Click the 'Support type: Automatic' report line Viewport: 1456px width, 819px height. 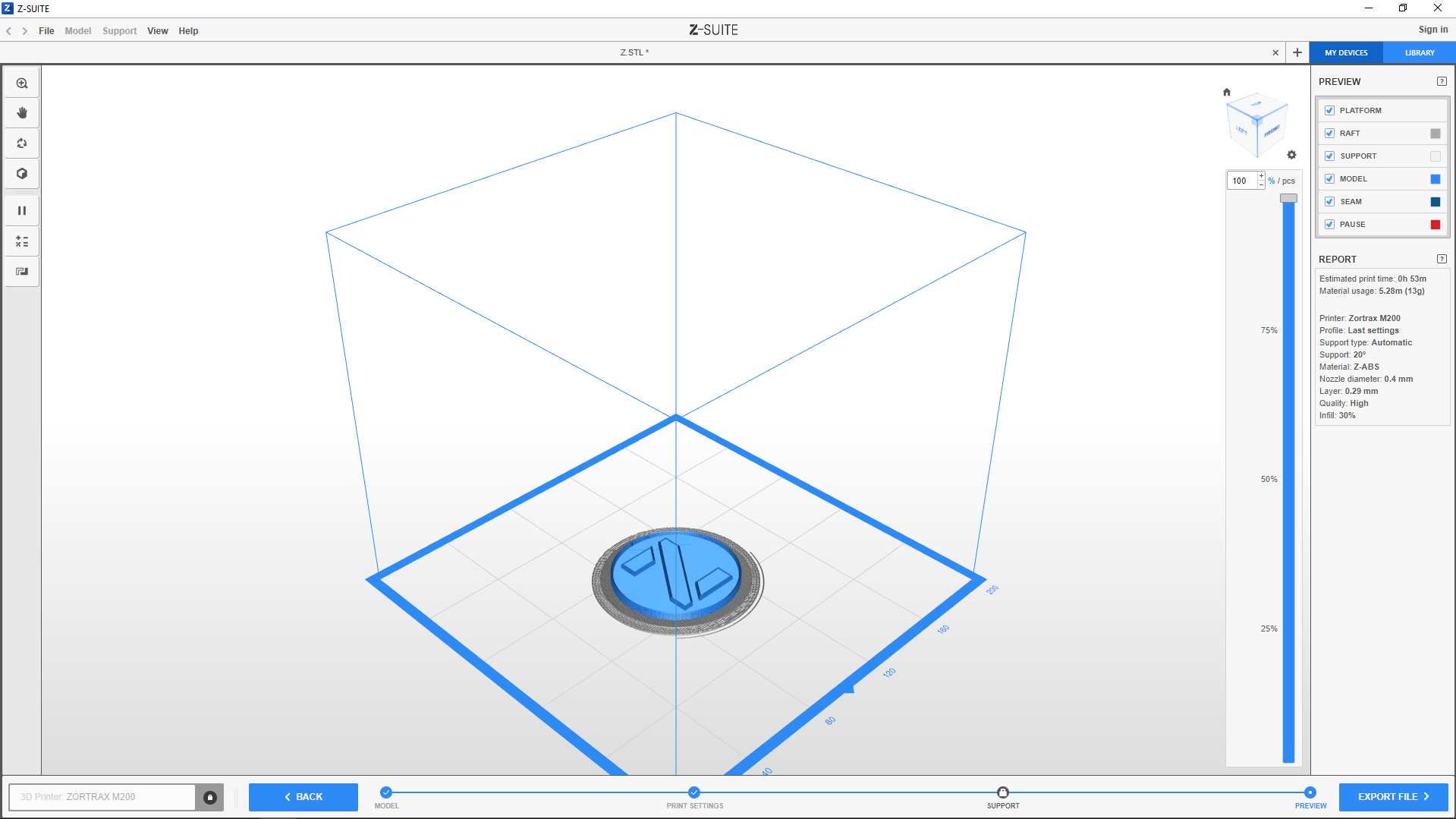tap(1366, 342)
